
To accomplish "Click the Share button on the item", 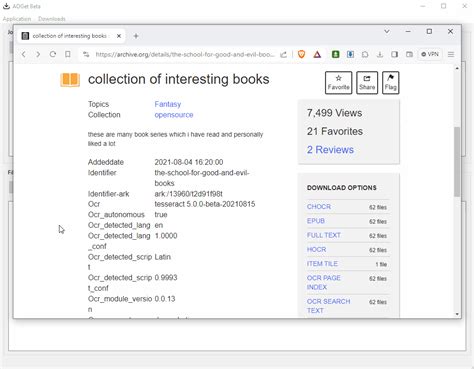I will coord(367,83).
